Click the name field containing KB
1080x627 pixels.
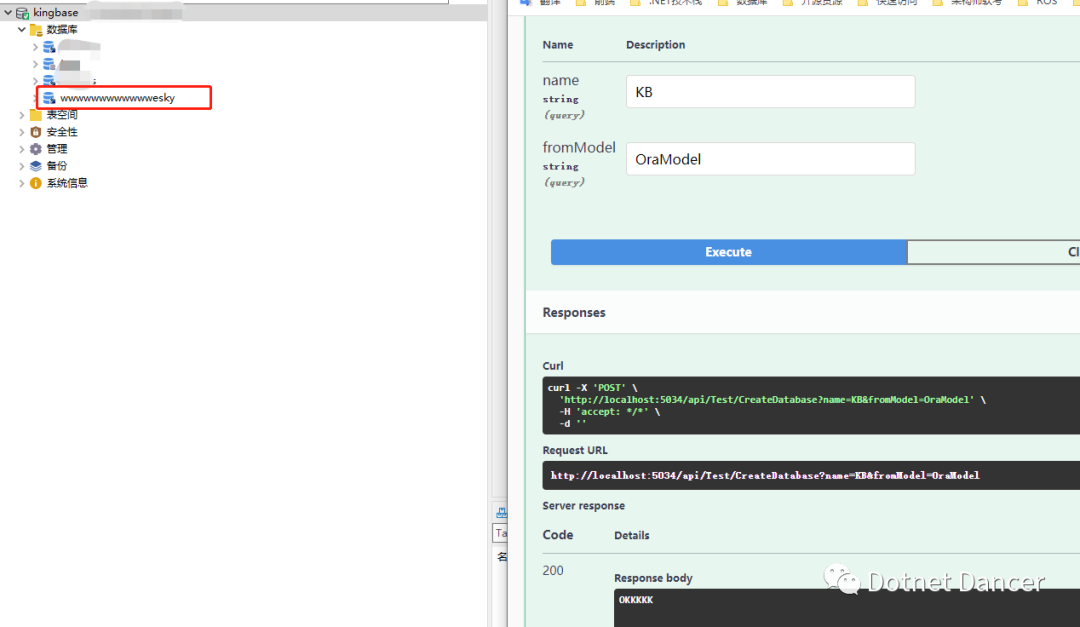click(x=771, y=92)
